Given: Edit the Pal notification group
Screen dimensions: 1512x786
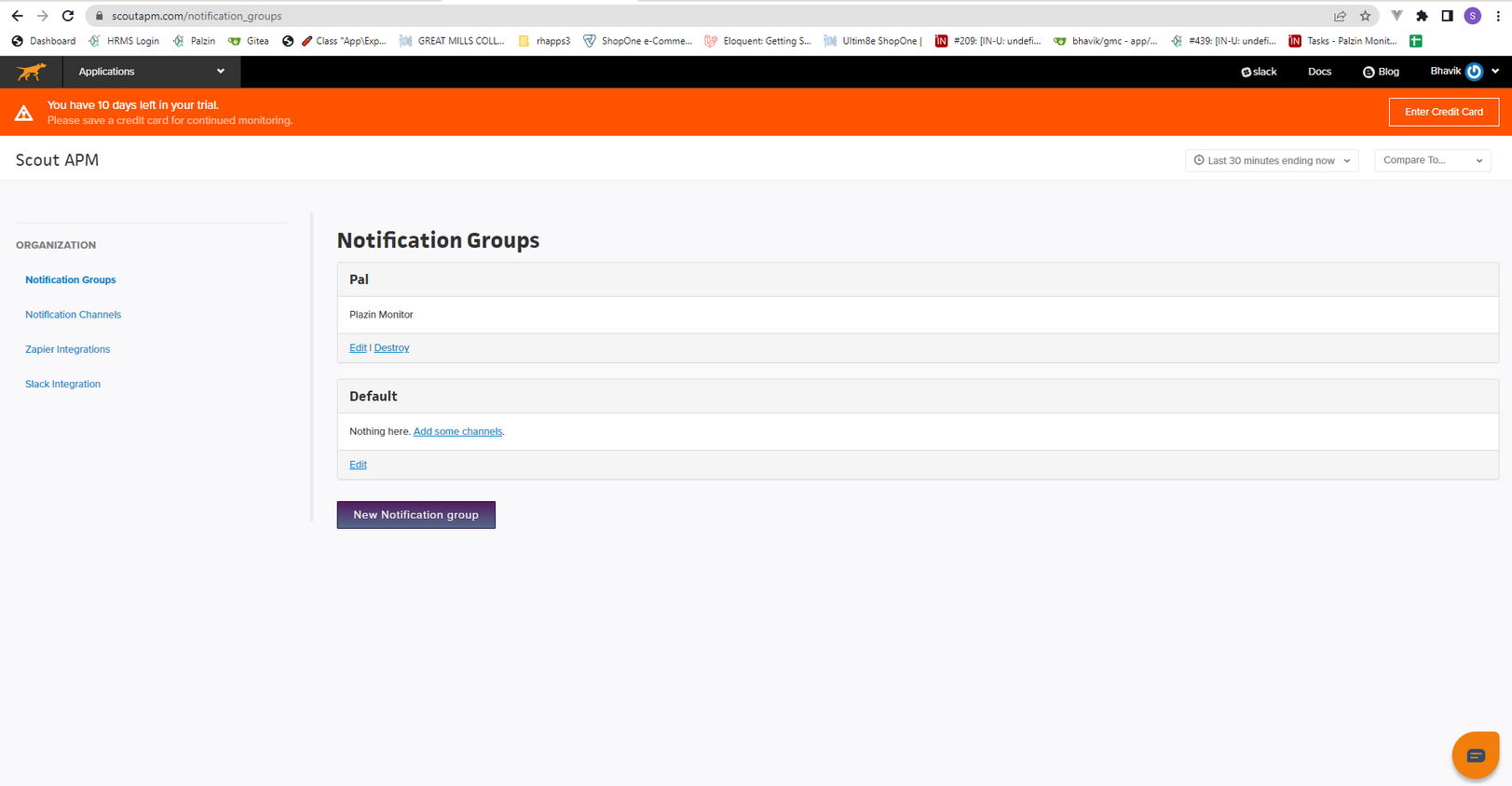Looking at the screenshot, I should tap(358, 347).
